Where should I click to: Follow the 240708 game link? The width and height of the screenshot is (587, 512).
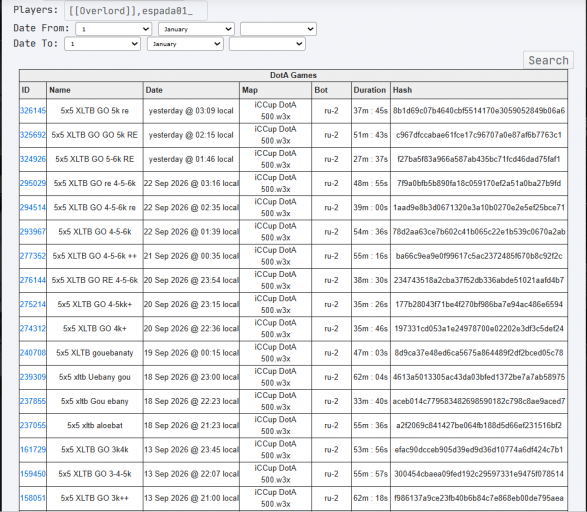pos(33,353)
